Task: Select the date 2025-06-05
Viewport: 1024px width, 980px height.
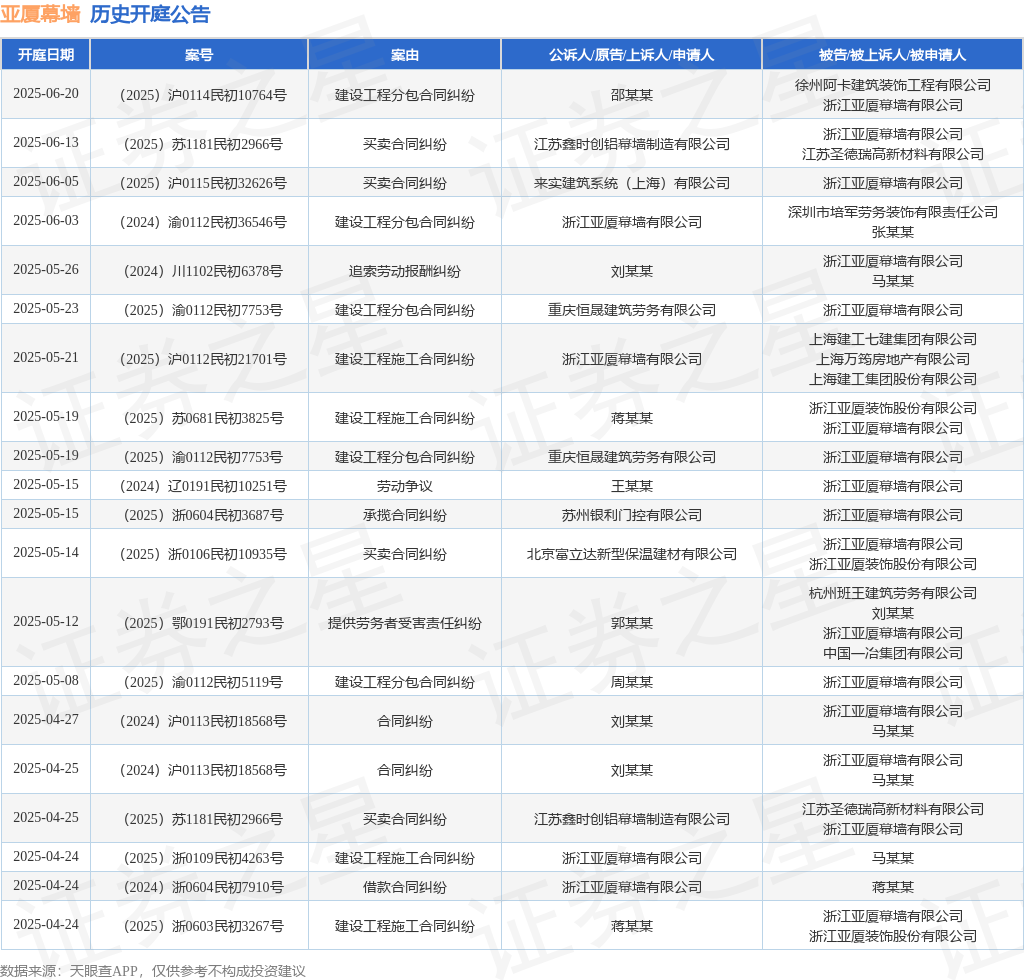Action: point(46,182)
